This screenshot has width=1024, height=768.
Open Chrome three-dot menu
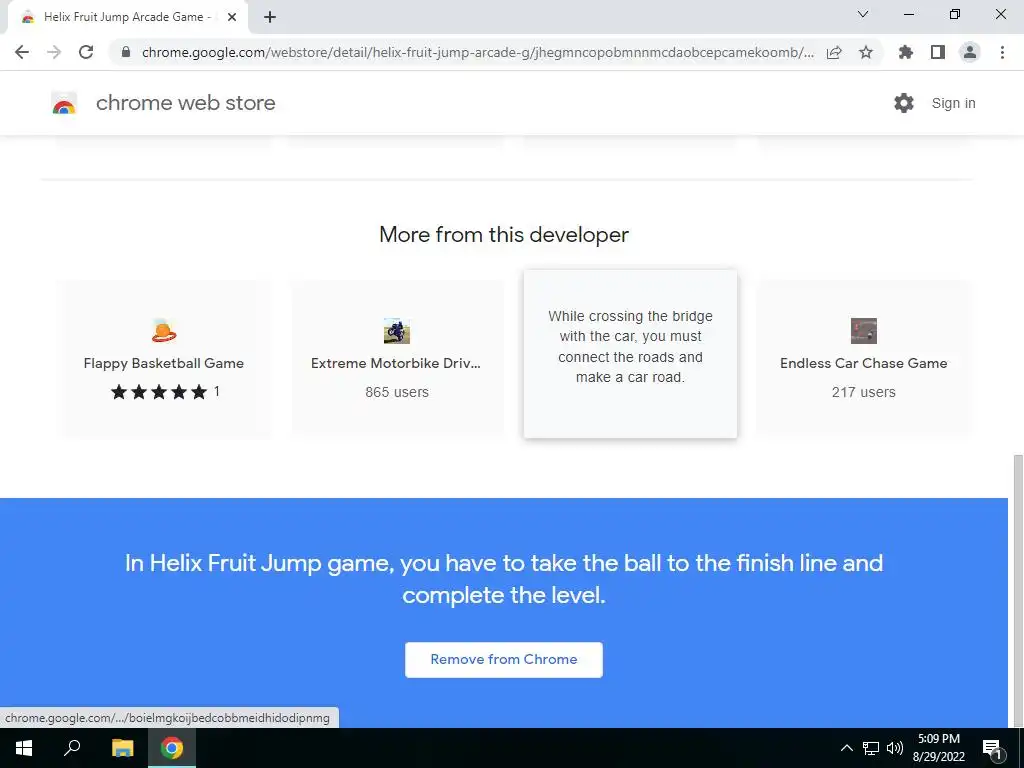point(1002,52)
